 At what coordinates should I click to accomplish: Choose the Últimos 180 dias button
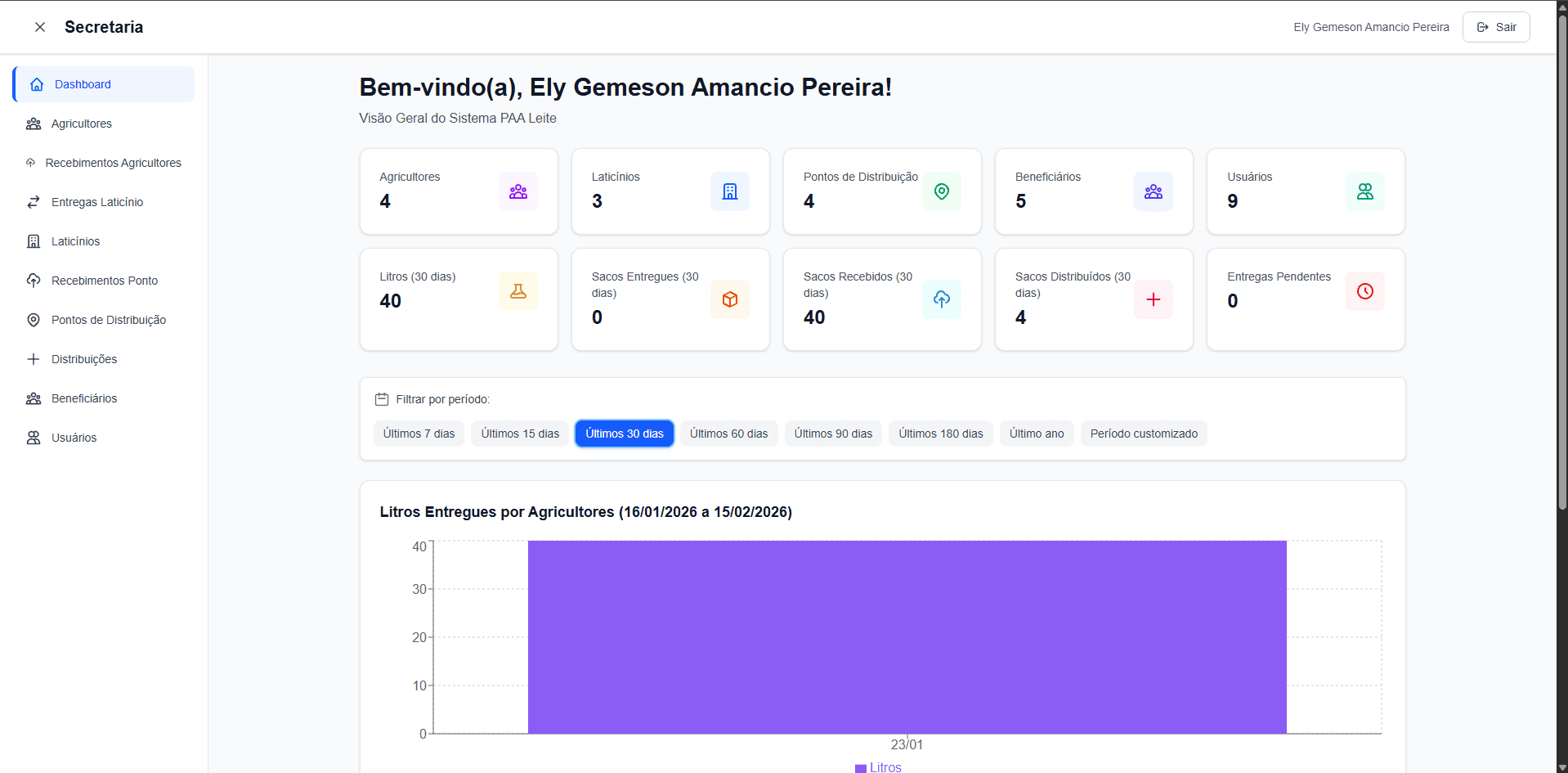coord(940,434)
